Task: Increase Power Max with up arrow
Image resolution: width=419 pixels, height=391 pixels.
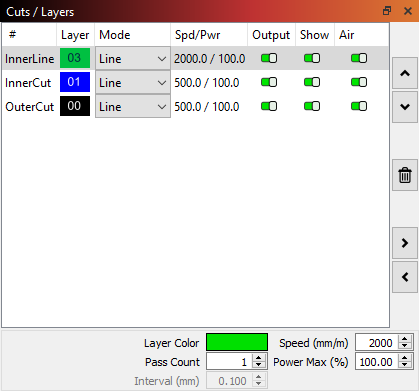Action: [405, 358]
